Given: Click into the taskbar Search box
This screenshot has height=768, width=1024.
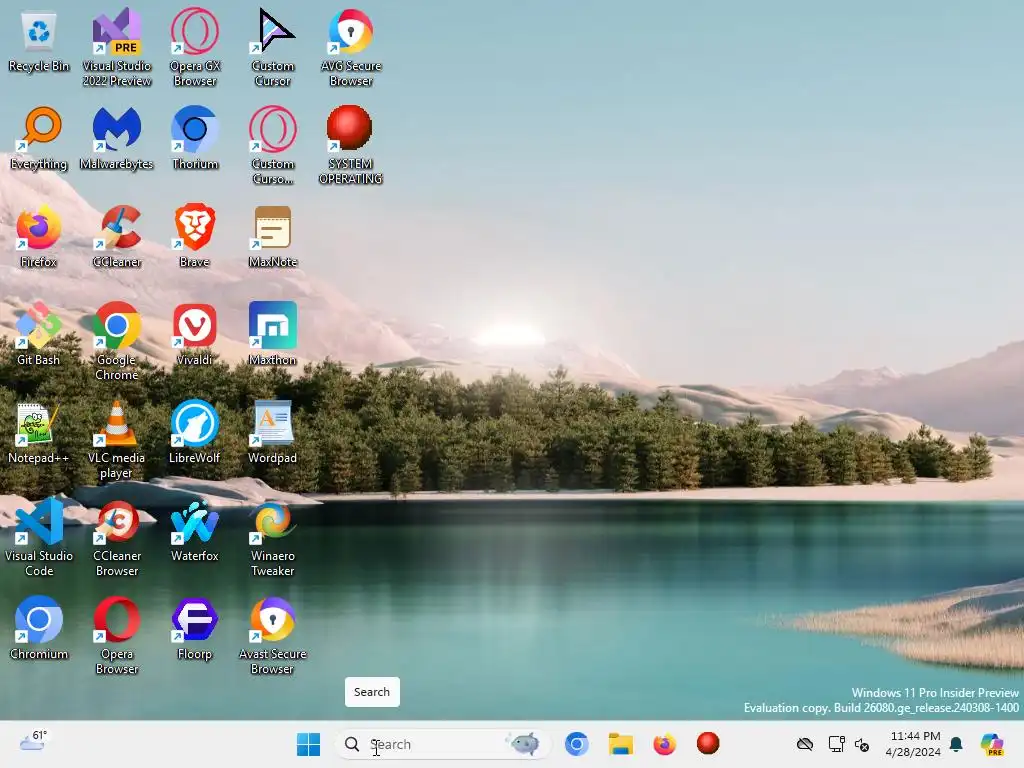Looking at the screenshot, I should coord(443,744).
